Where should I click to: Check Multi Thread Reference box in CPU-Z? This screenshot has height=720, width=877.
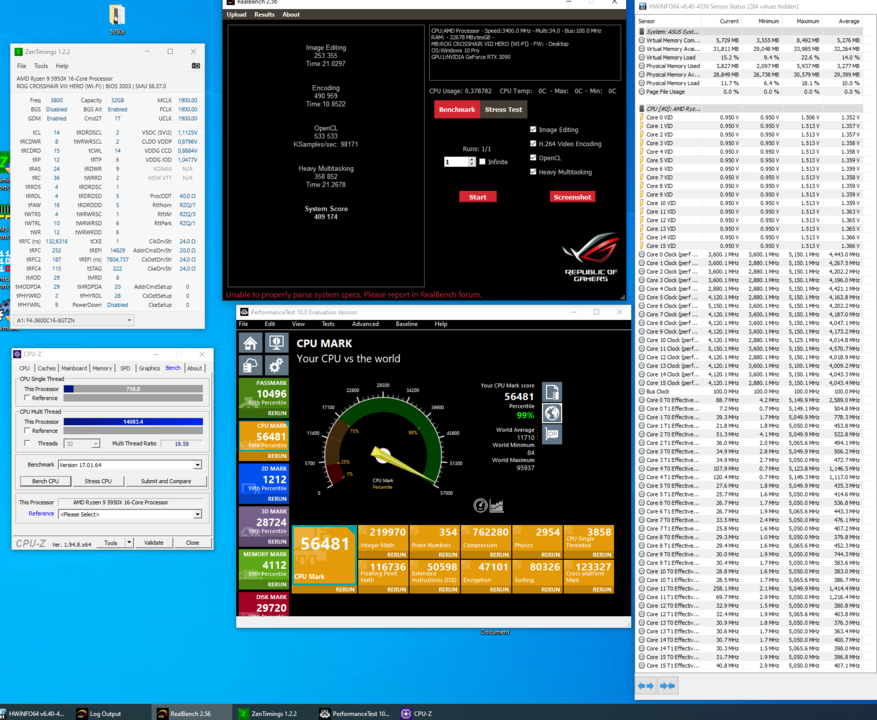(x=27, y=431)
